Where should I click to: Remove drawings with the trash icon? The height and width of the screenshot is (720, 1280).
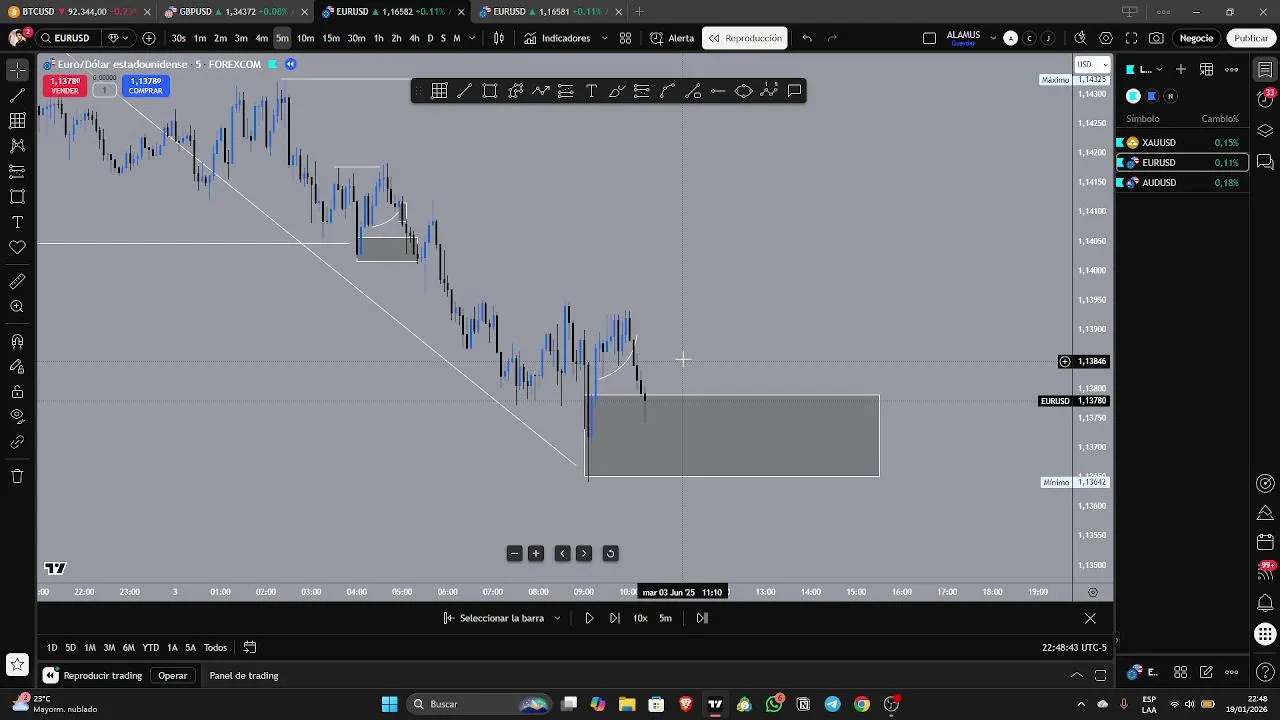click(x=17, y=476)
